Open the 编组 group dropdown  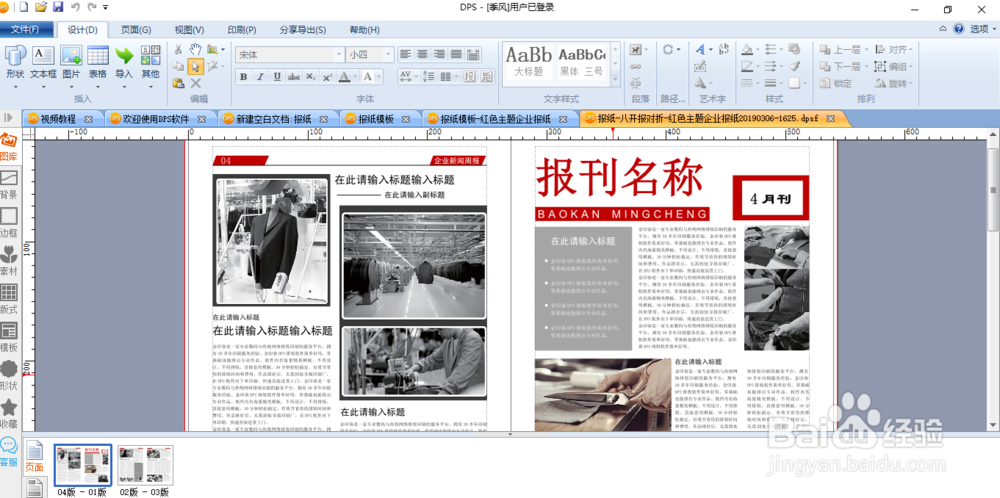point(911,66)
